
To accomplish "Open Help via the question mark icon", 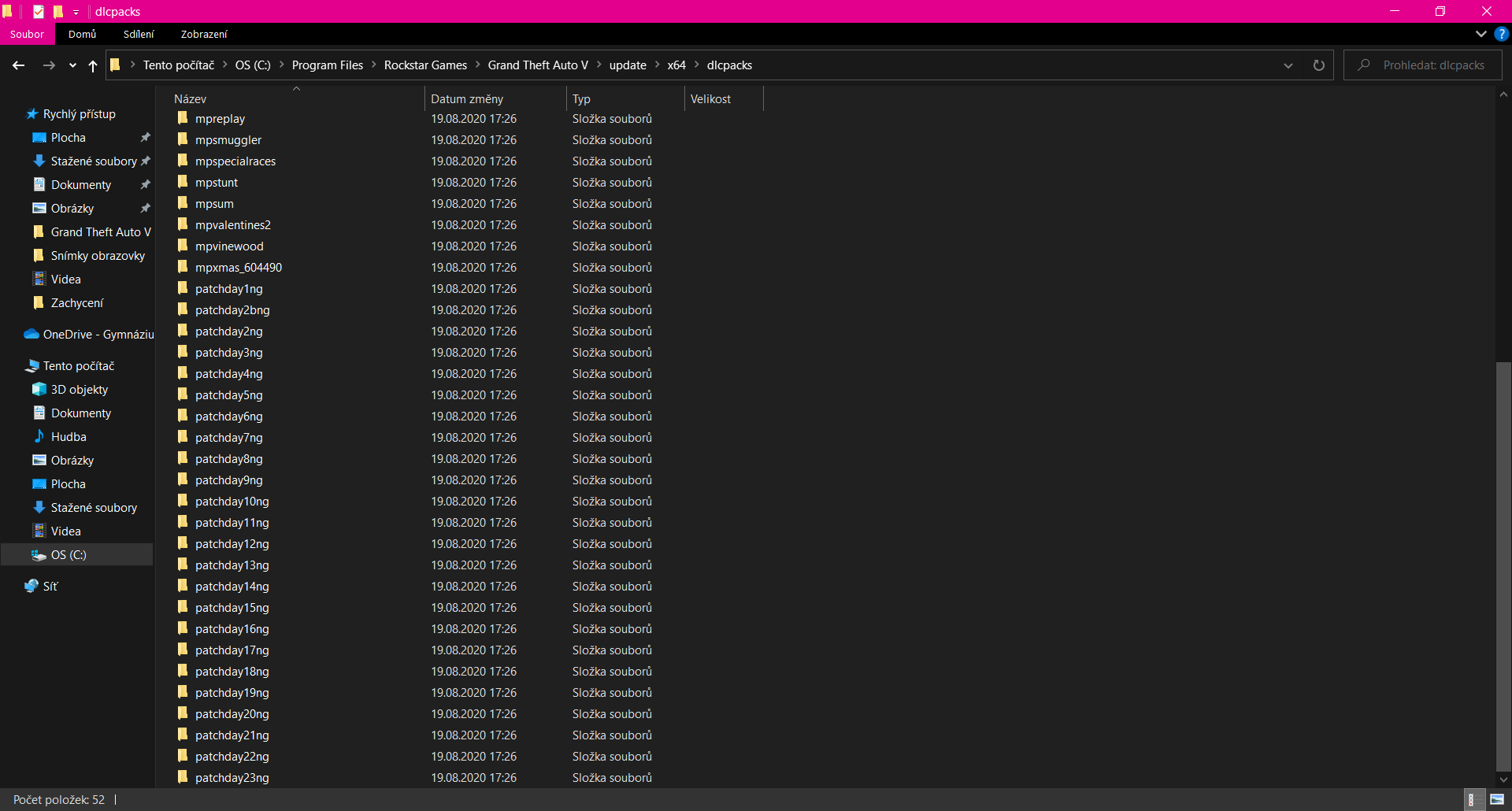I will (x=1502, y=34).
